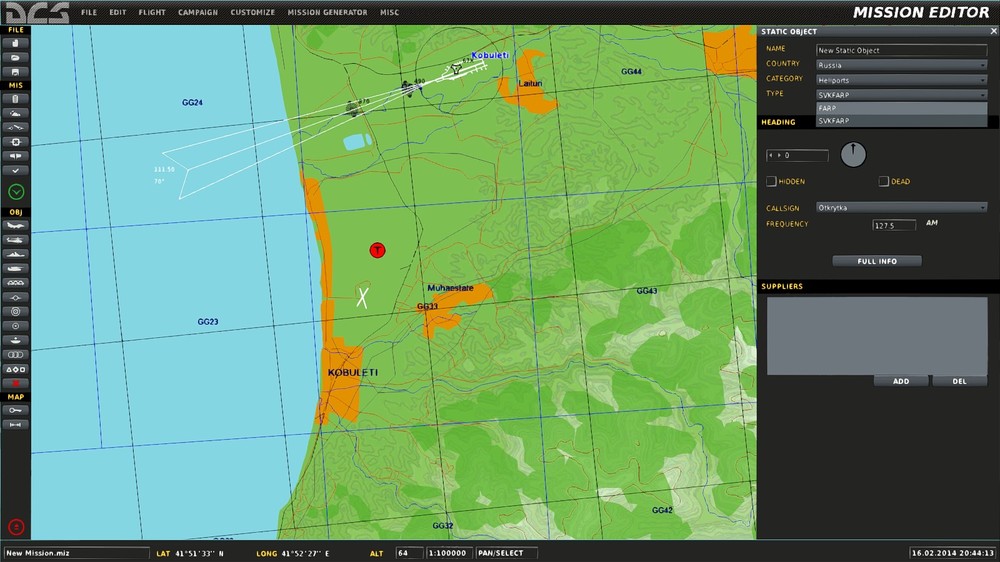Select the helicopter group tool
This screenshot has width=1000, height=562.
(16, 240)
